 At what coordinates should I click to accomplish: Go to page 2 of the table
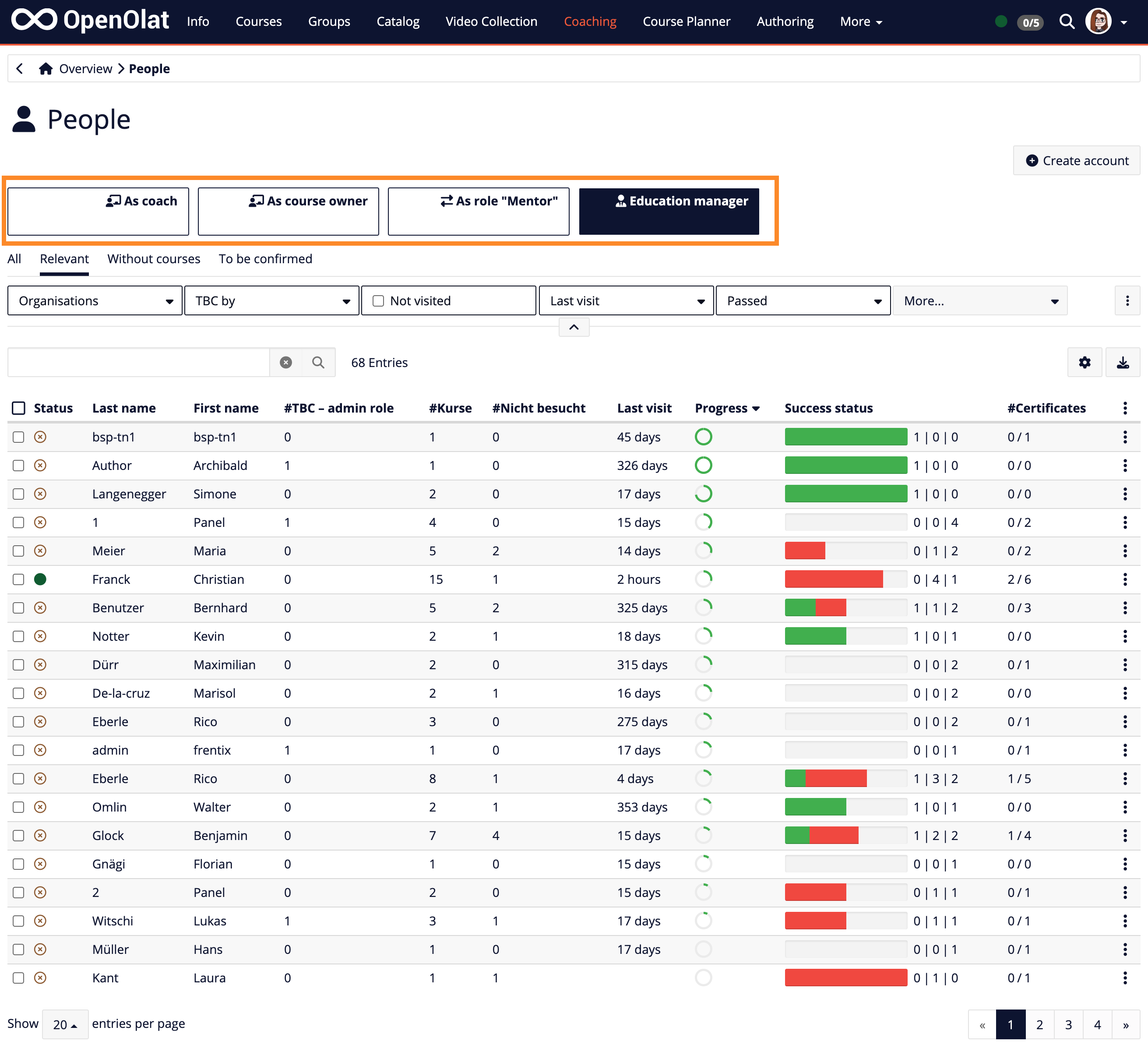coord(1039,1024)
